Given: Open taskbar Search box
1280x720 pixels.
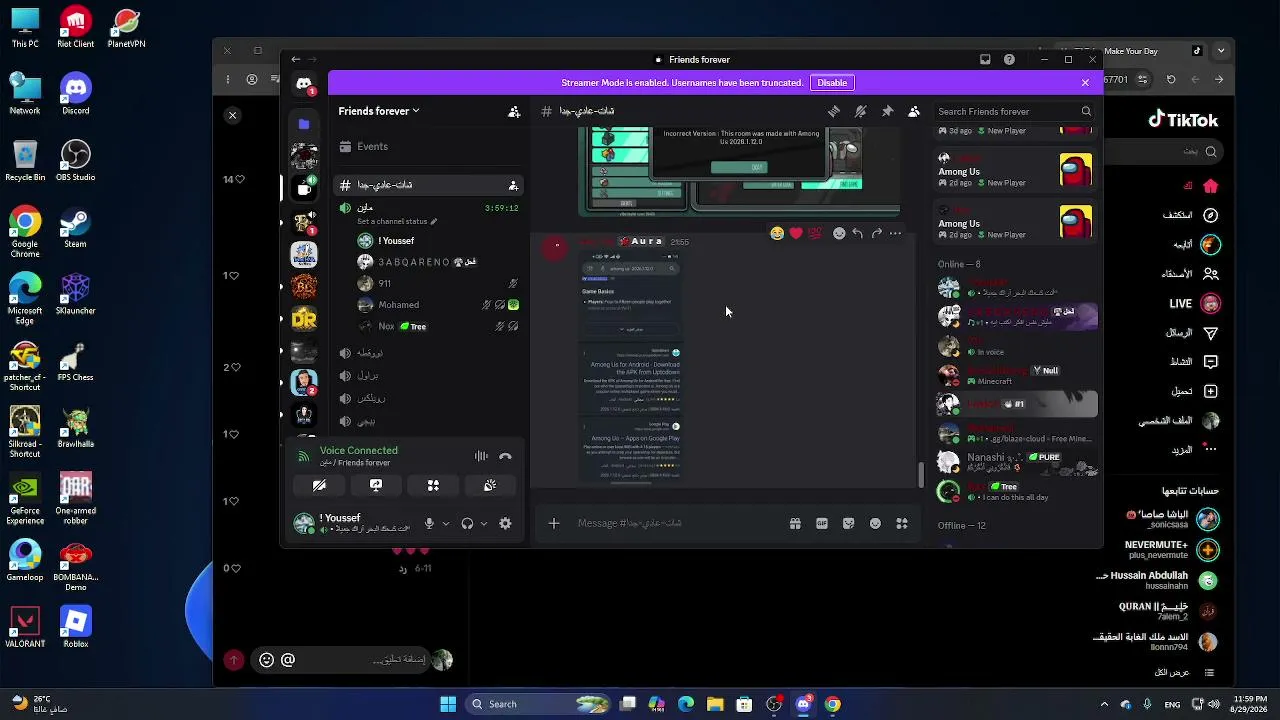Looking at the screenshot, I should (538, 704).
